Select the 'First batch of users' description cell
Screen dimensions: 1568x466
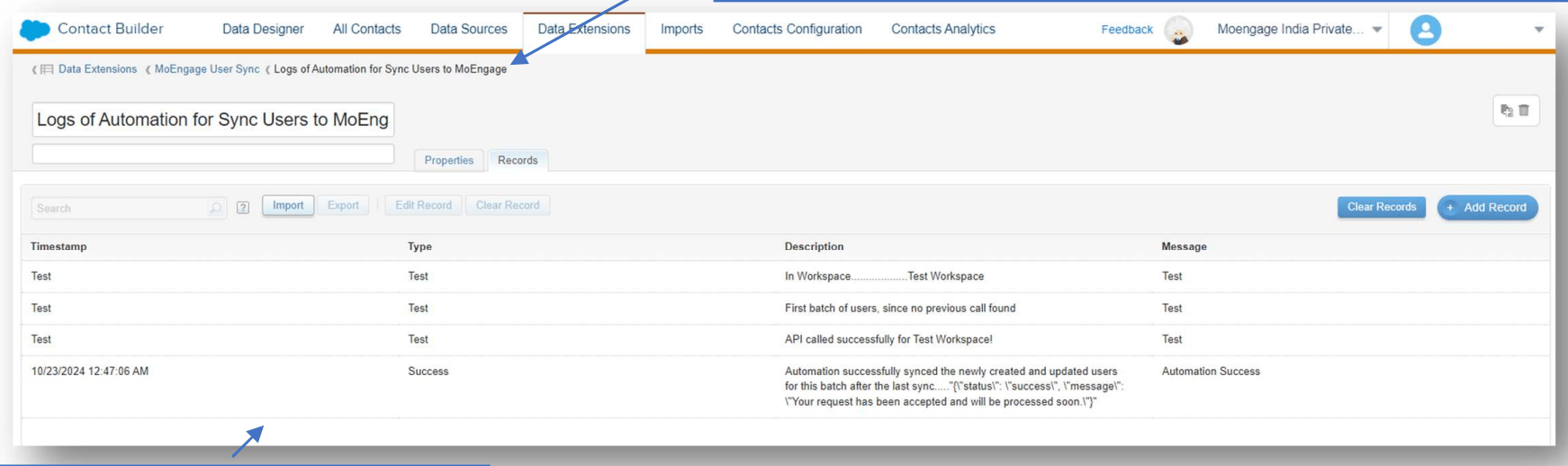[900, 308]
